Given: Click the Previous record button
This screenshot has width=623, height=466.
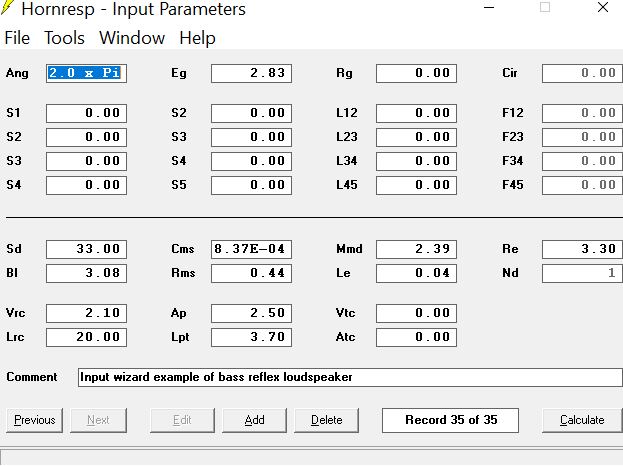Looking at the screenshot, I should tap(35, 420).
